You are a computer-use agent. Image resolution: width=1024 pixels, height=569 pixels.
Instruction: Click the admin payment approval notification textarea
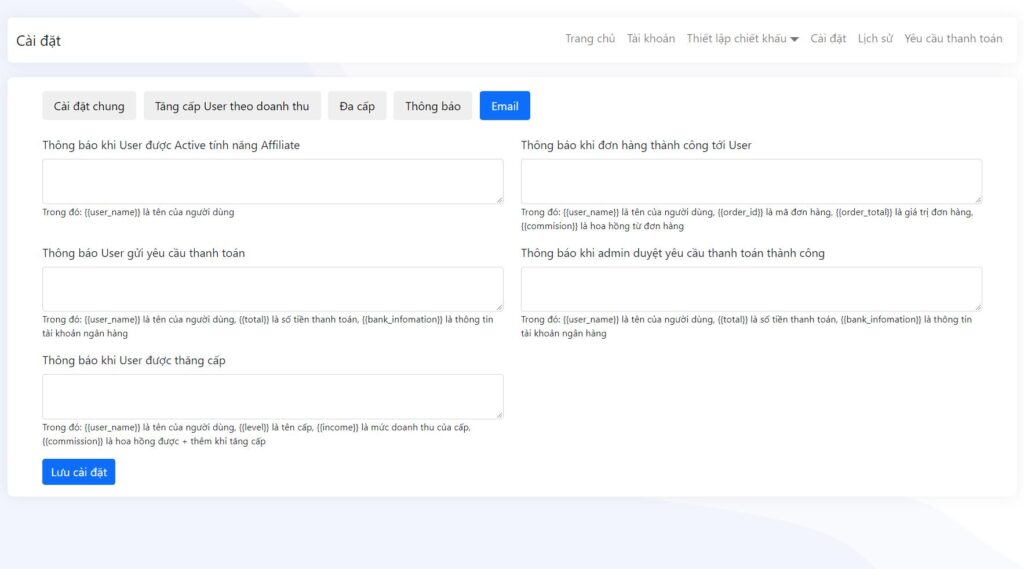tap(751, 289)
